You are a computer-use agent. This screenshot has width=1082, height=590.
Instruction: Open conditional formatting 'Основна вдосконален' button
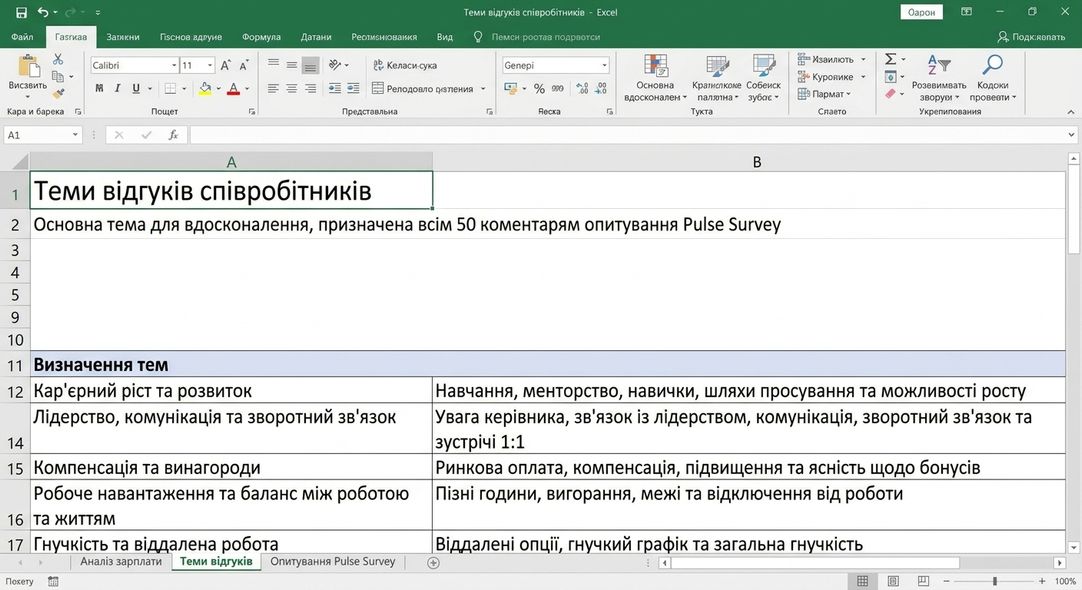(655, 78)
